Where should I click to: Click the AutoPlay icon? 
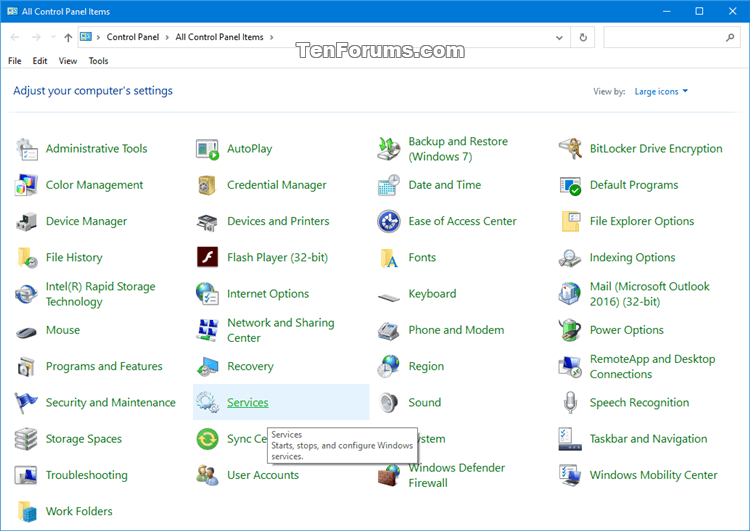(x=208, y=149)
